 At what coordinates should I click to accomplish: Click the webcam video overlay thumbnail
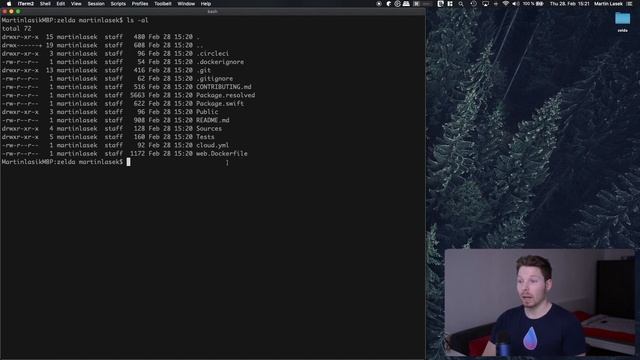click(x=540, y=302)
